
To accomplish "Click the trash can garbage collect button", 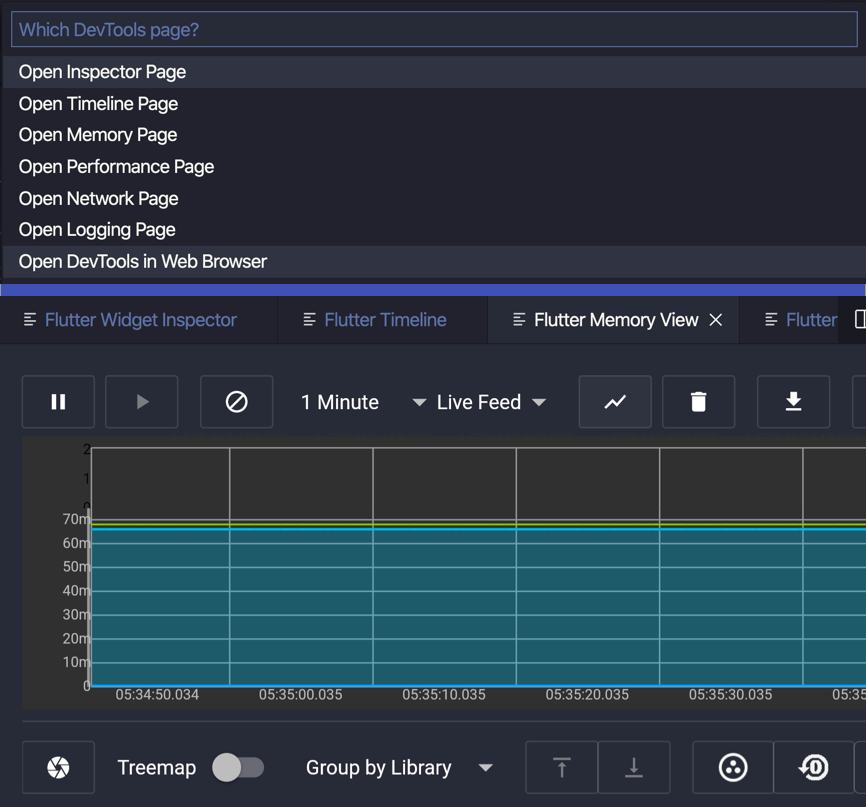I will point(698,402).
